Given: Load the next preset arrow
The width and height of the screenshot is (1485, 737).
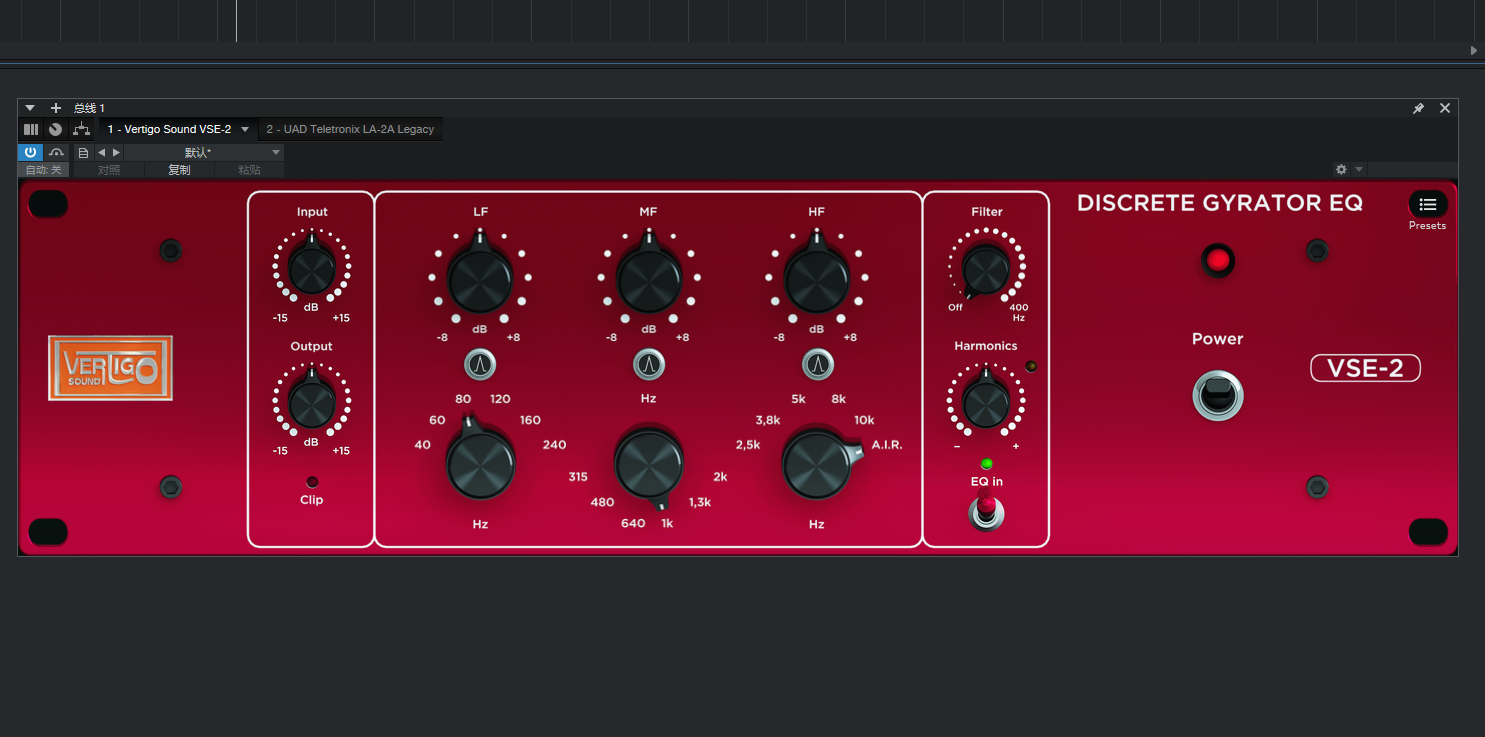Looking at the screenshot, I should pyautogui.click(x=116, y=152).
